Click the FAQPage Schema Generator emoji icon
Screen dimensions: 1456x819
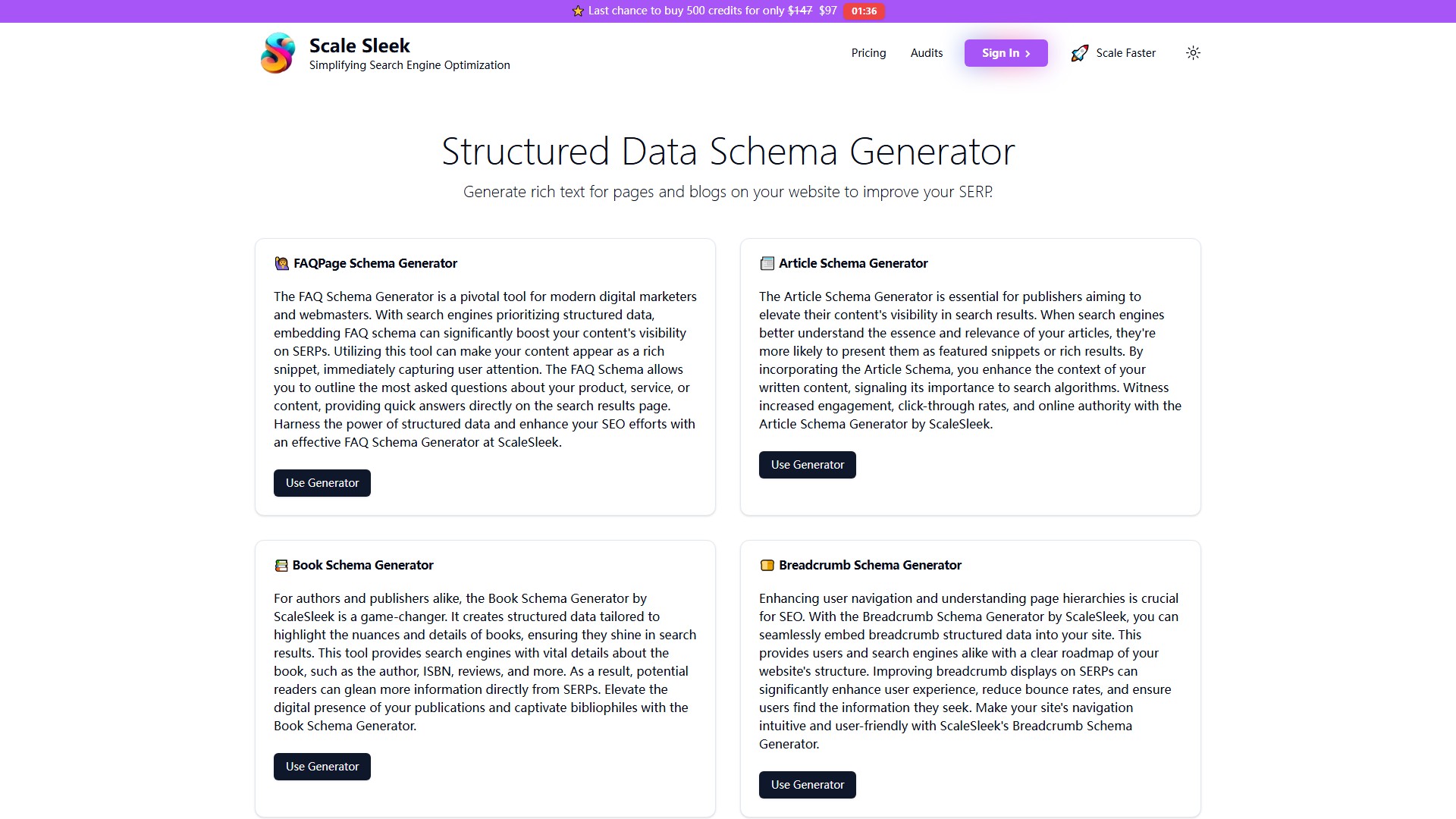click(281, 263)
